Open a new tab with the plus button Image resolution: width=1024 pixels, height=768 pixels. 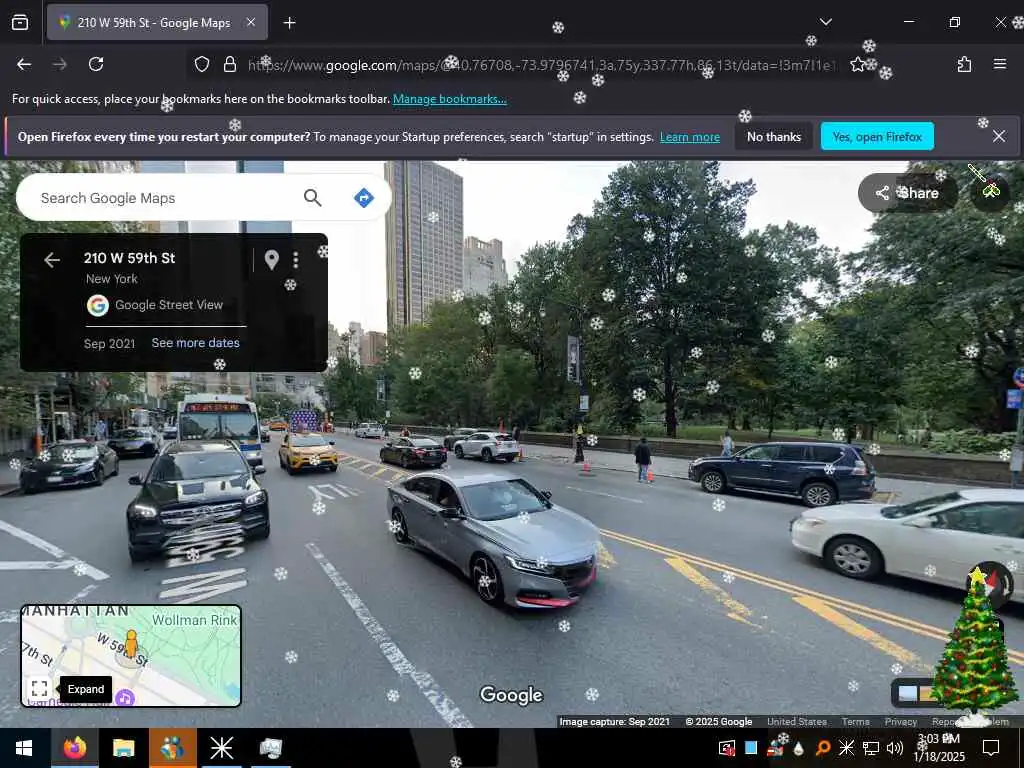[x=289, y=23]
